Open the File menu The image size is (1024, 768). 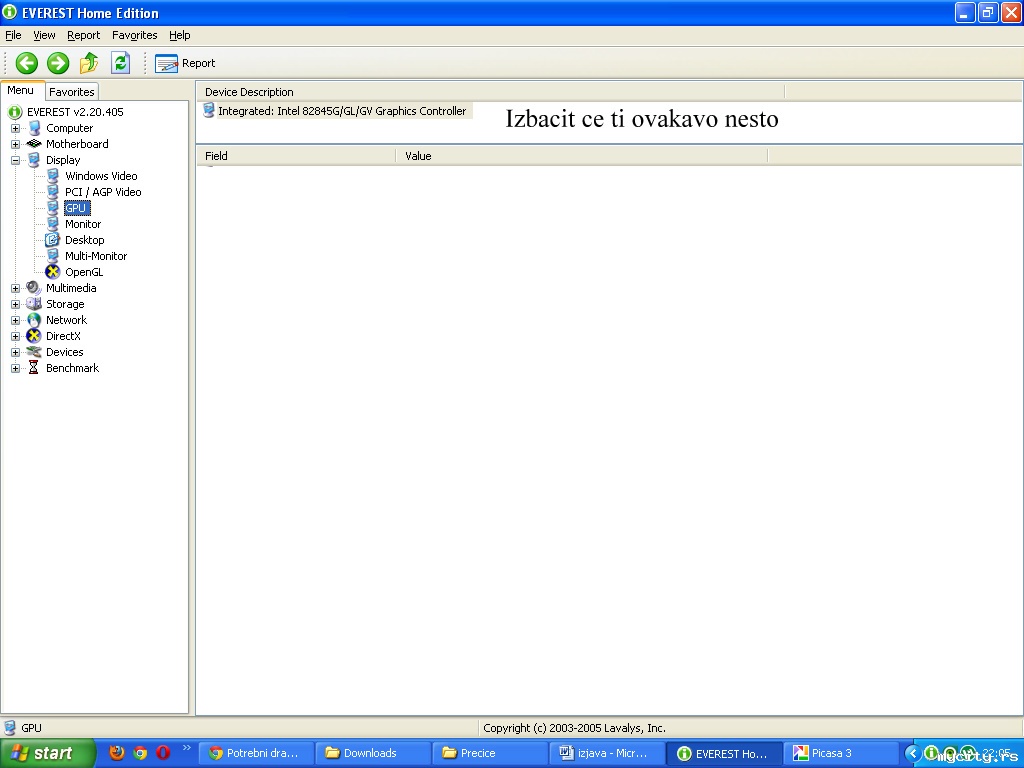pyautogui.click(x=13, y=35)
